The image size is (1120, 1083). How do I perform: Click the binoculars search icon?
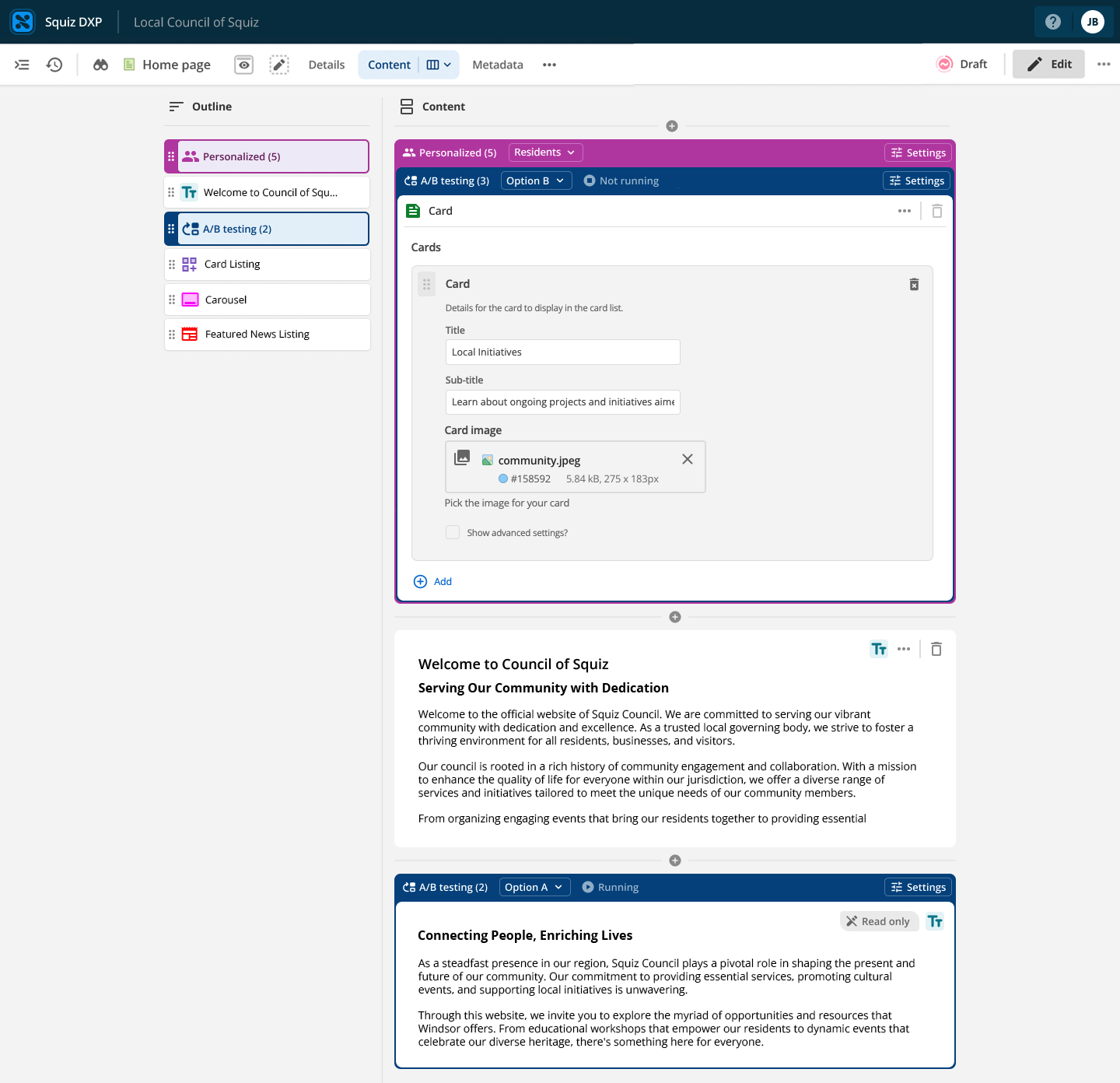tap(100, 65)
